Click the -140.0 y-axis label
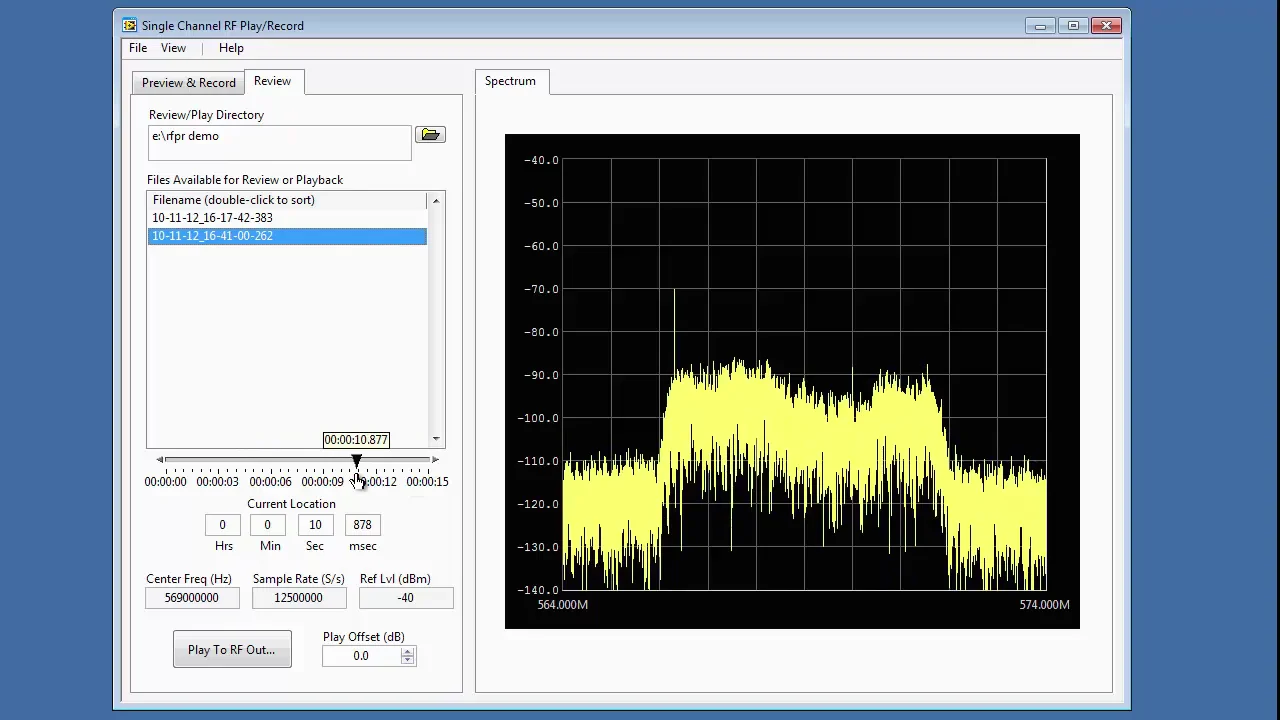The image size is (1280, 720). click(x=538, y=590)
